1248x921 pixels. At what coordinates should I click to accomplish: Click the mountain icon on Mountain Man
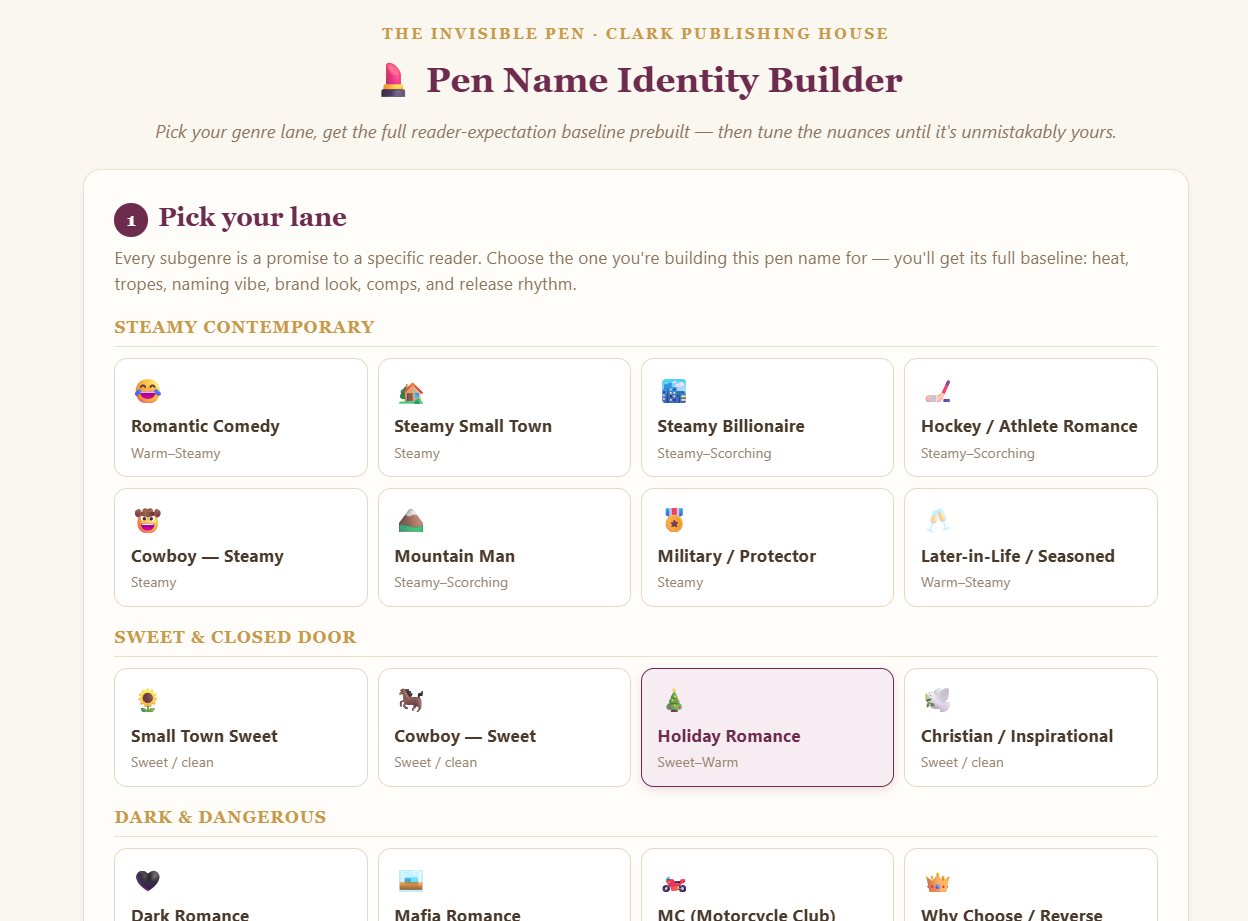[x=411, y=521]
